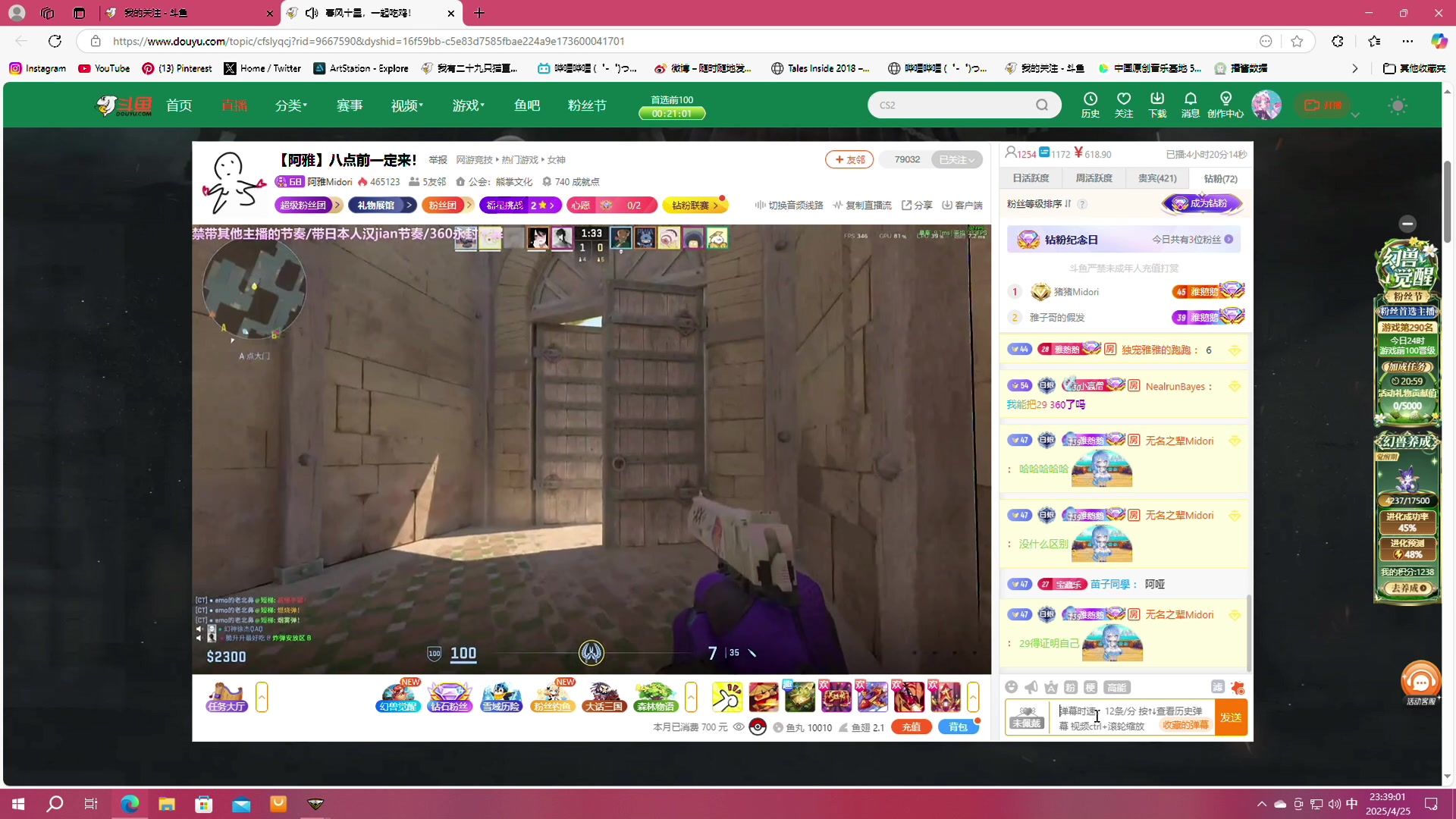Open the 幻兽觉醒 activity icon

(x=397, y=697)
